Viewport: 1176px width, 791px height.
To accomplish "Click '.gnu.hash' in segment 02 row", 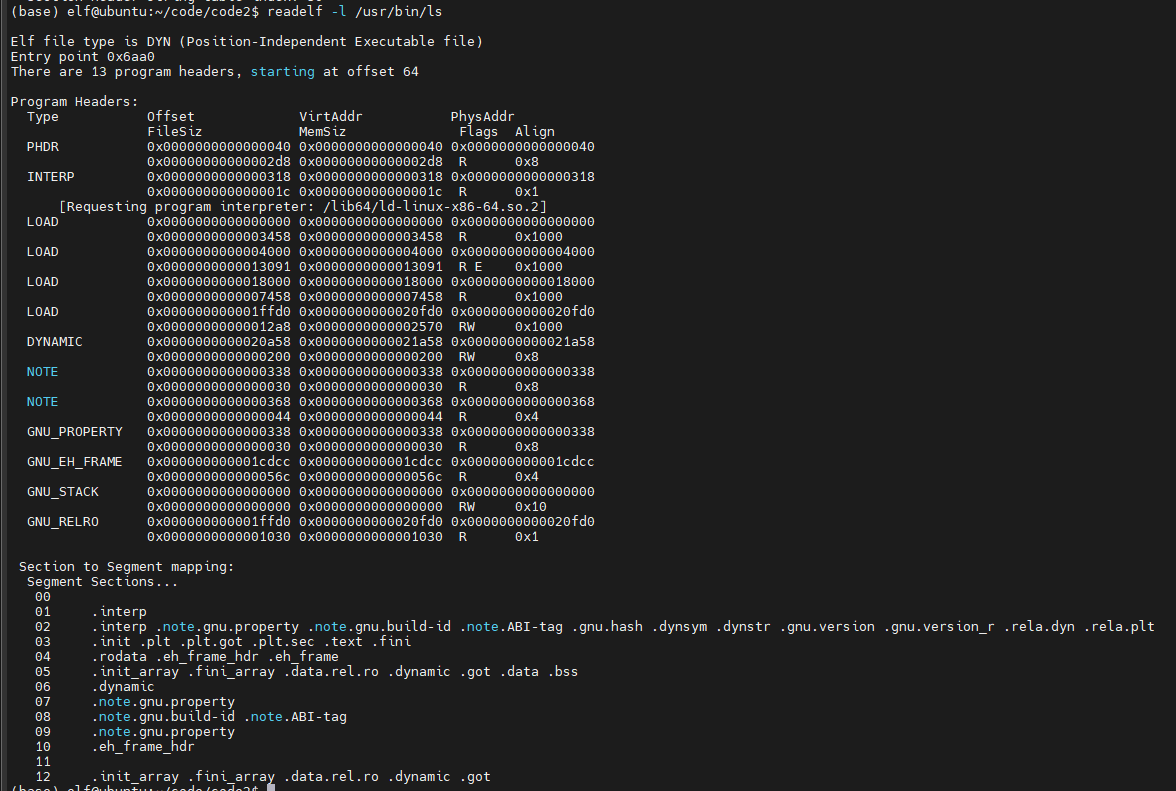I will click(x=608, y=627).
